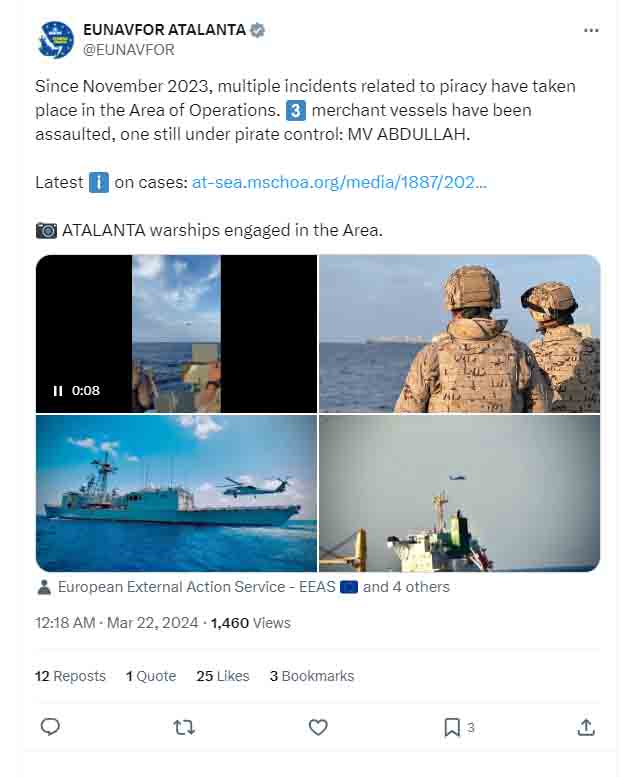The height and width of the screenshot is (777, 636).
Task: Click the tagged people silhouette icon
Action: [44, 587]
